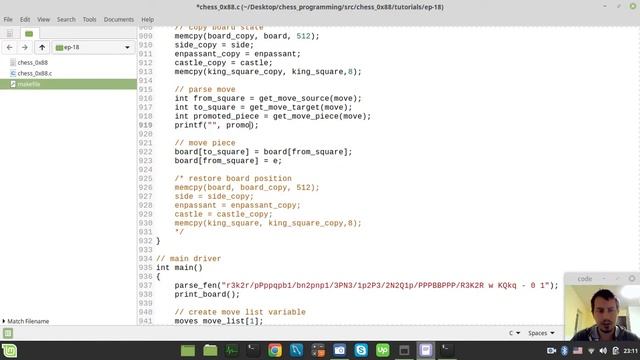
Task: Open the Tools menu
Action: click(89, 20)
